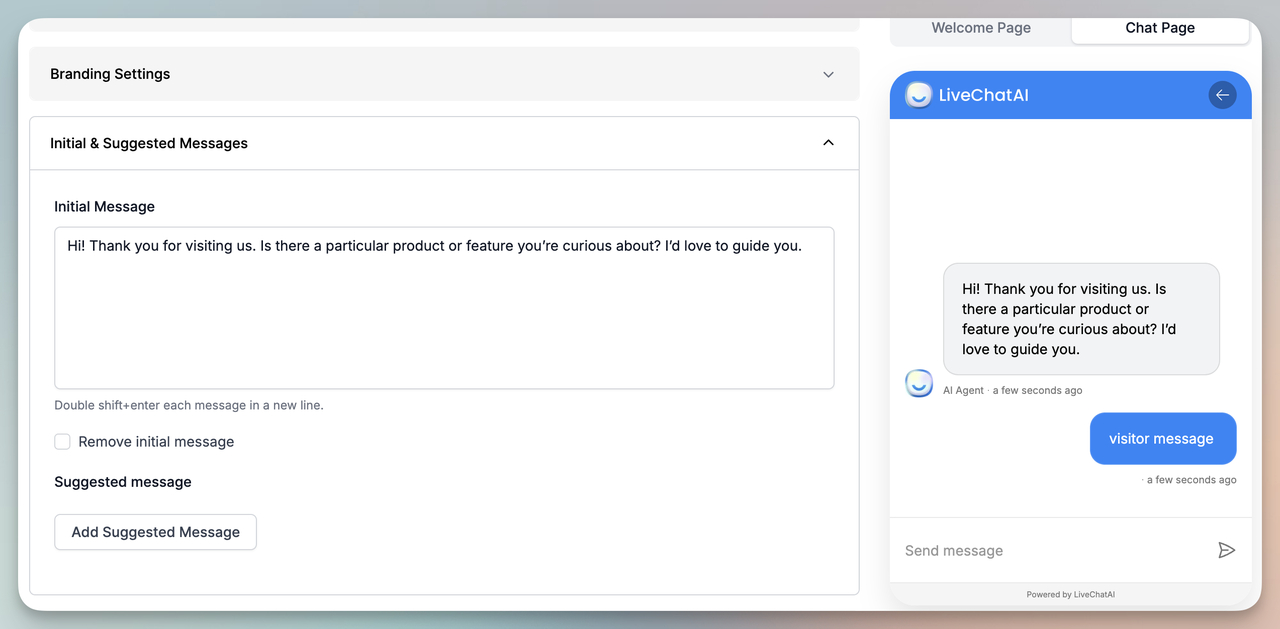The width and height of the screenshot is (1280, 629).
Task: Switch to the Welcome Page tab
Action: pos(980,28)
